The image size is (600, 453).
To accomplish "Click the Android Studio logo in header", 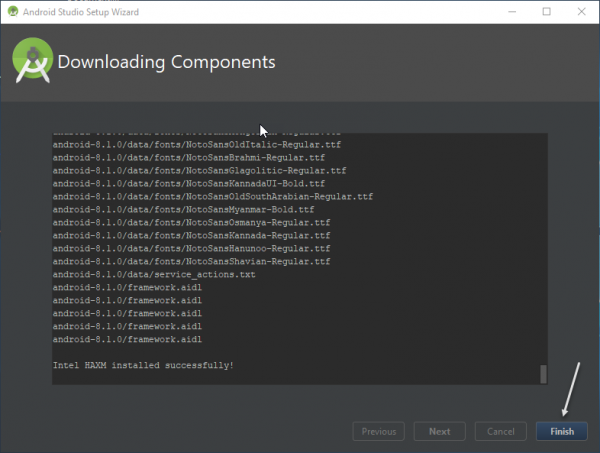I will tap(33, 60).
